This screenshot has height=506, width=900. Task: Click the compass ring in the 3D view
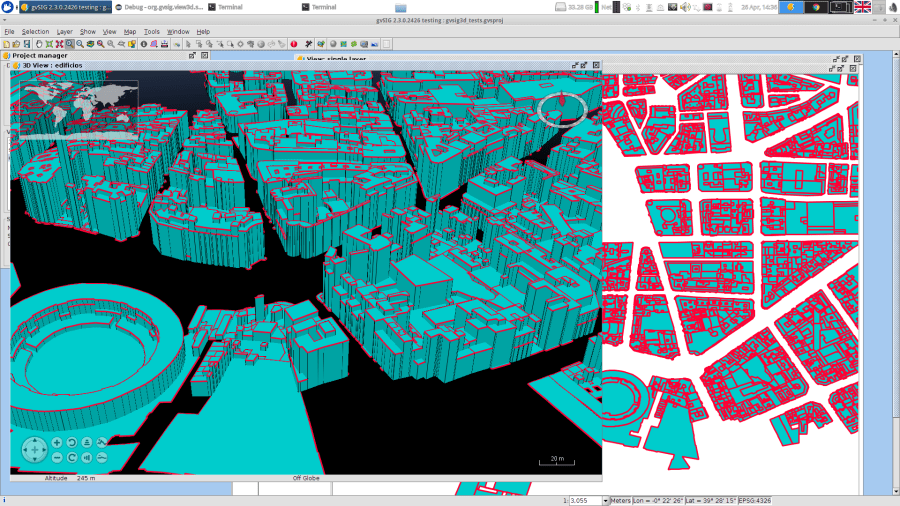[560, 108]
